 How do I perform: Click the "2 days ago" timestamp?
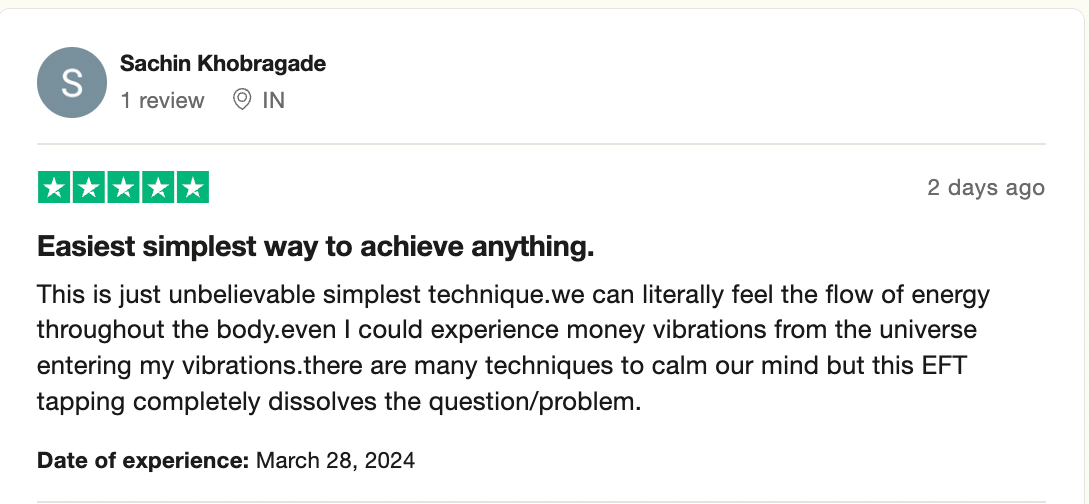coord(985,188)
